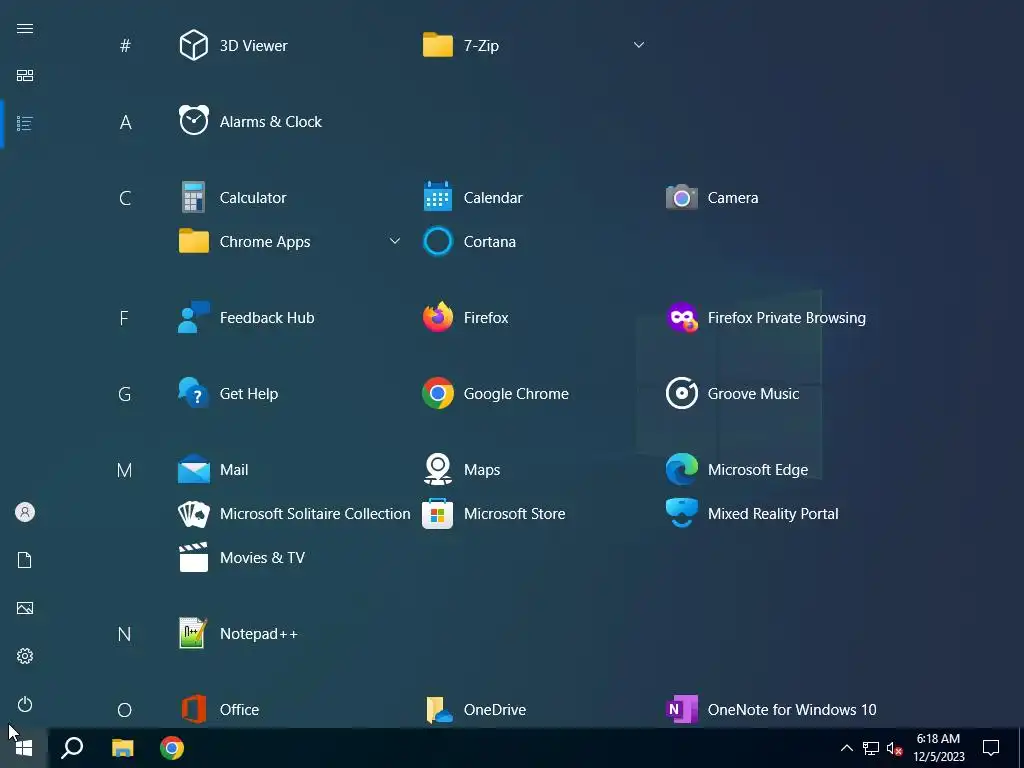Show hidden system tray icons

coord(846,748)
